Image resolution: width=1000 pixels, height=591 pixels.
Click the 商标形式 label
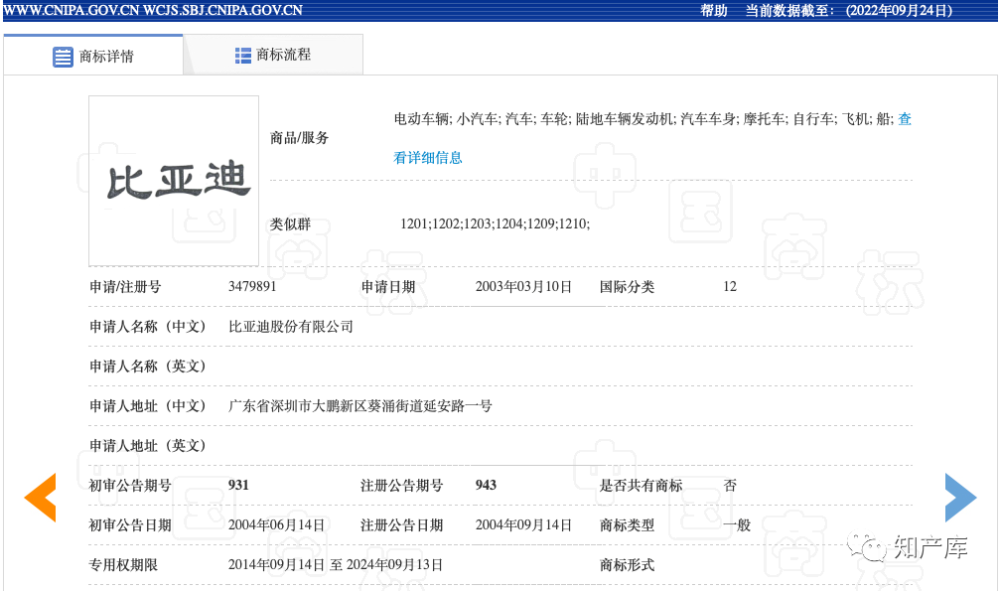(627, 565)
